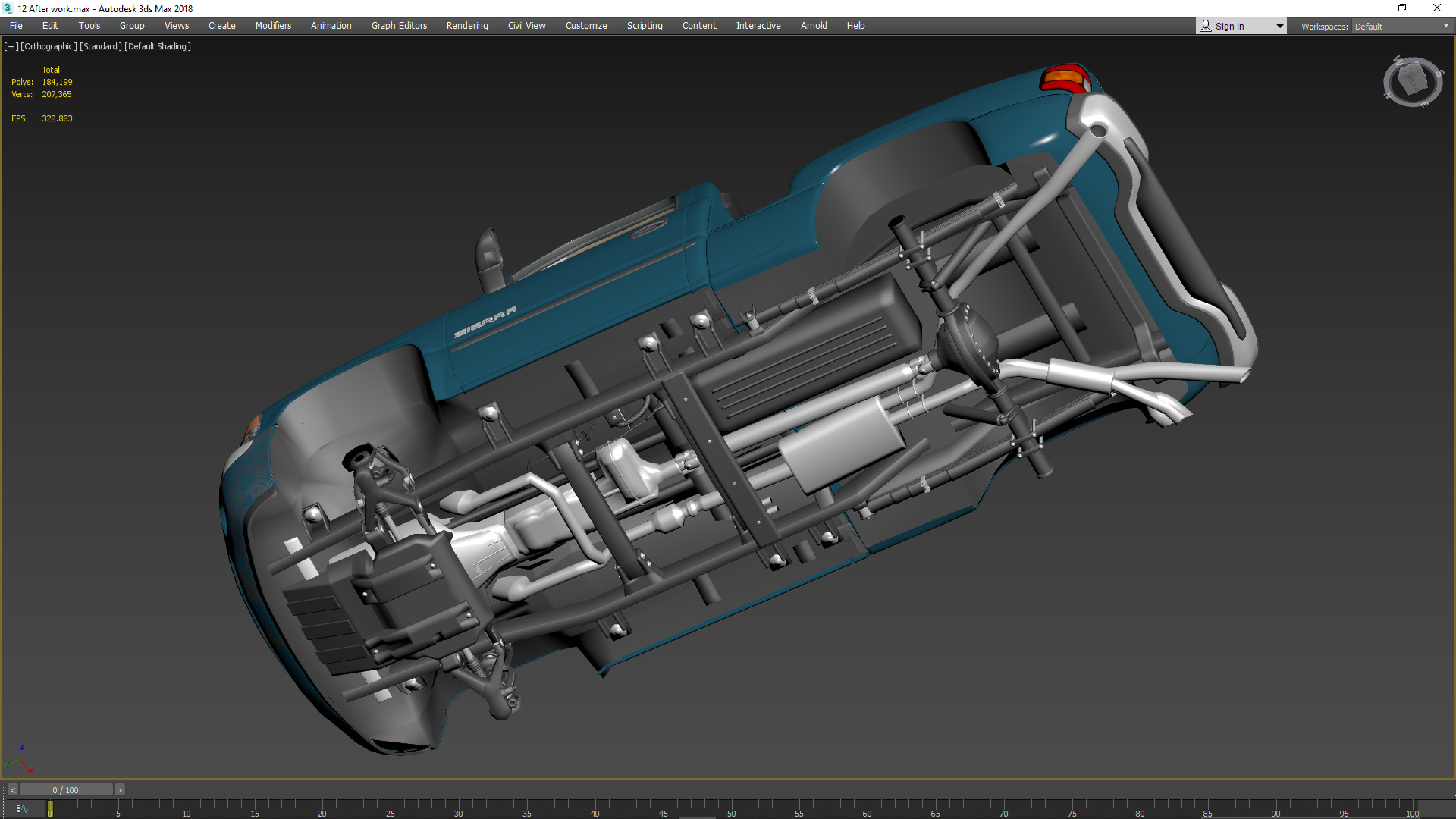
Task: Restore down the 3ds Max window
Action: pyautogui.click(x=1402, y=8)
